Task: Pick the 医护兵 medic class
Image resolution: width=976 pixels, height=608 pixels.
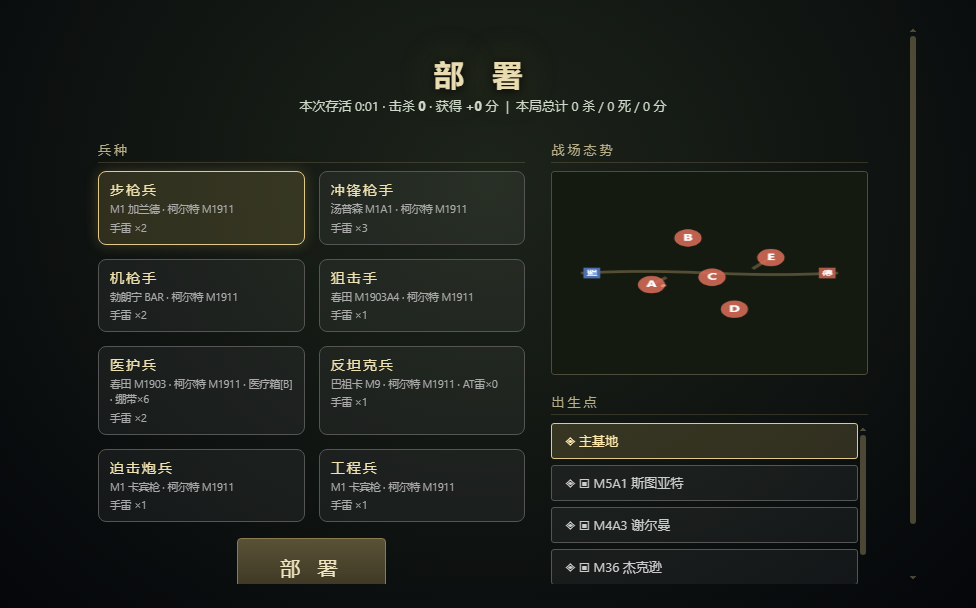Action: [x=201, y=390]
